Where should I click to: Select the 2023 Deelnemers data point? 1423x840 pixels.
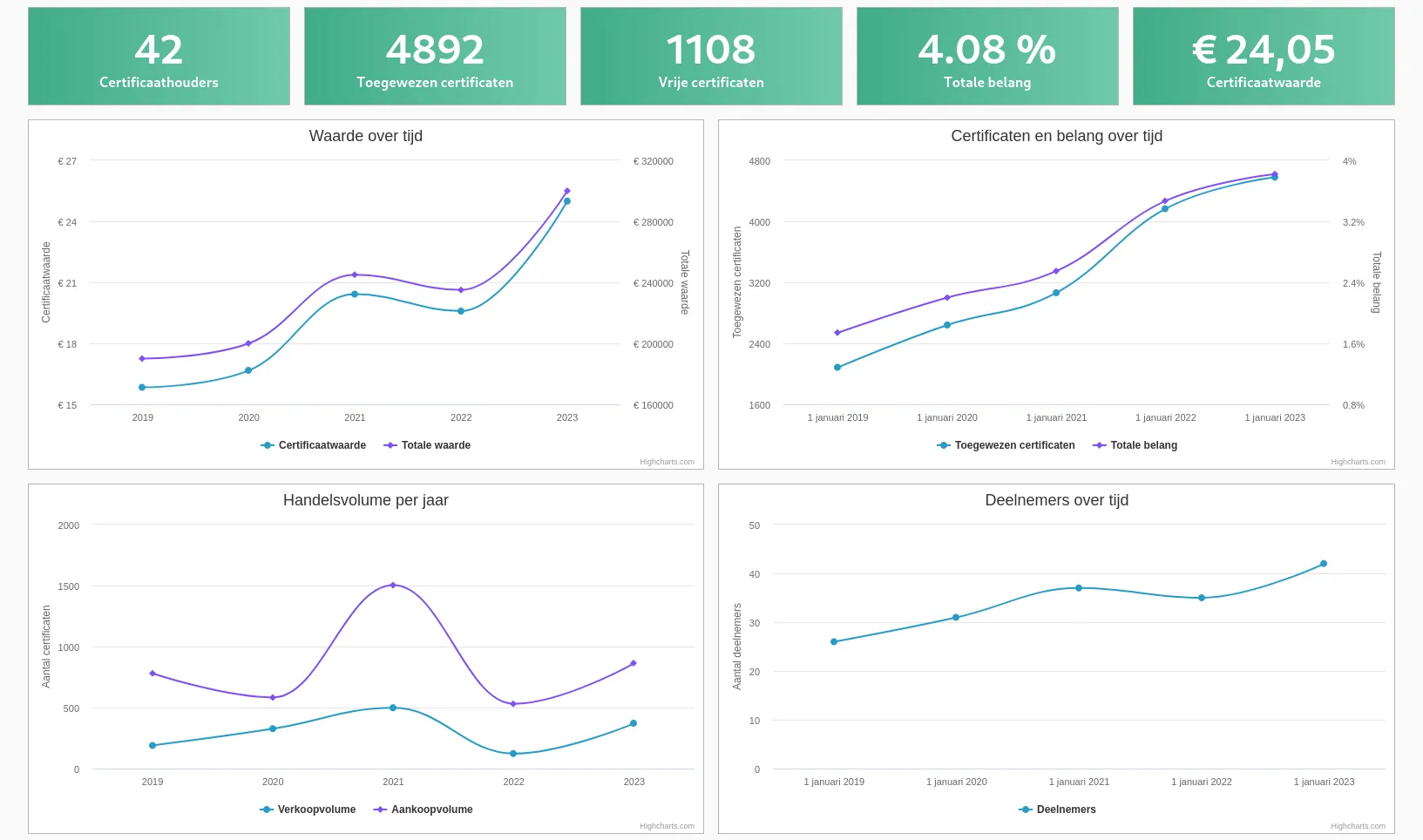tap(1324, 564)
